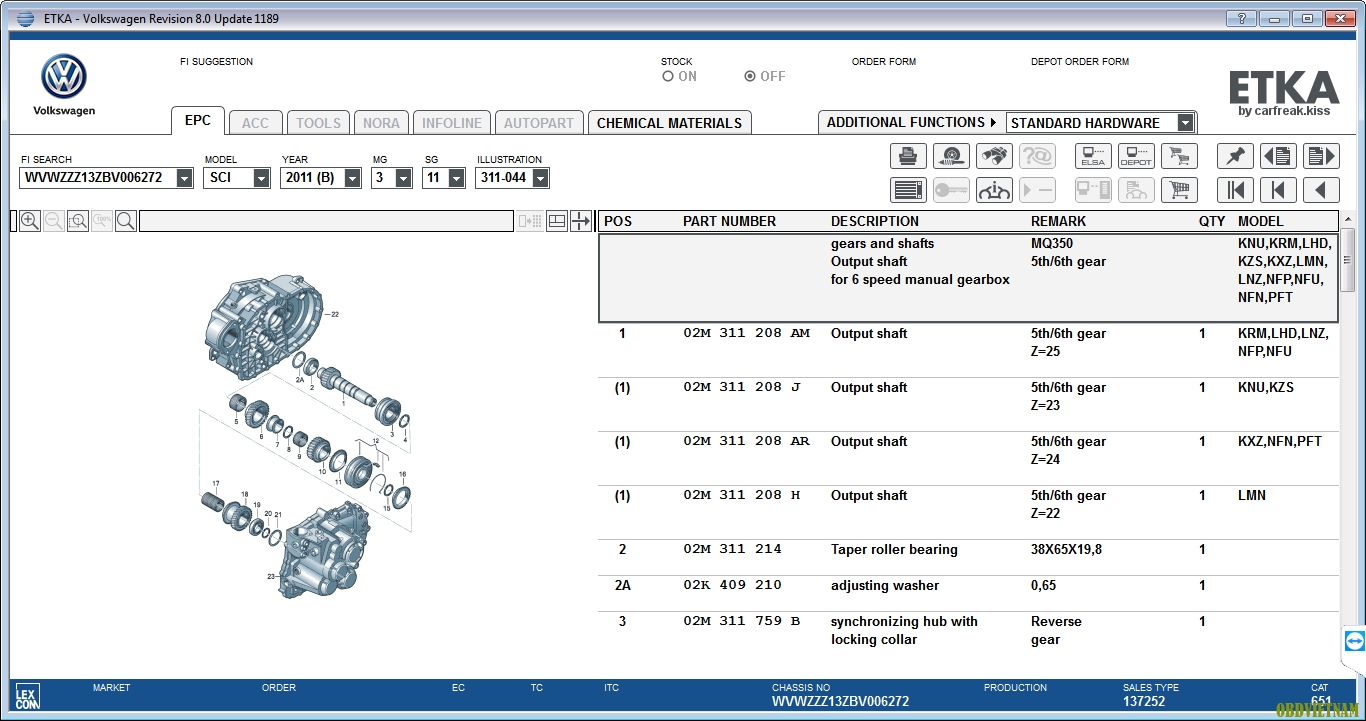Select the Taper roller bearing row
Viewport: 1366px width, 721px height.
(x=968, y=558)
